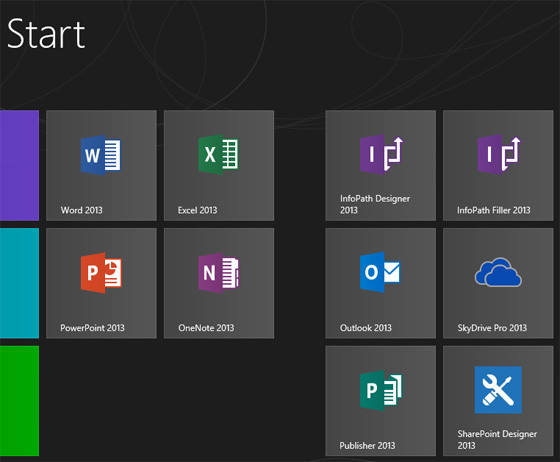Open the InfoPath Designer 2013 icon
The height and width of the screenshot is (462, 560).
click(x=381, y=155)
